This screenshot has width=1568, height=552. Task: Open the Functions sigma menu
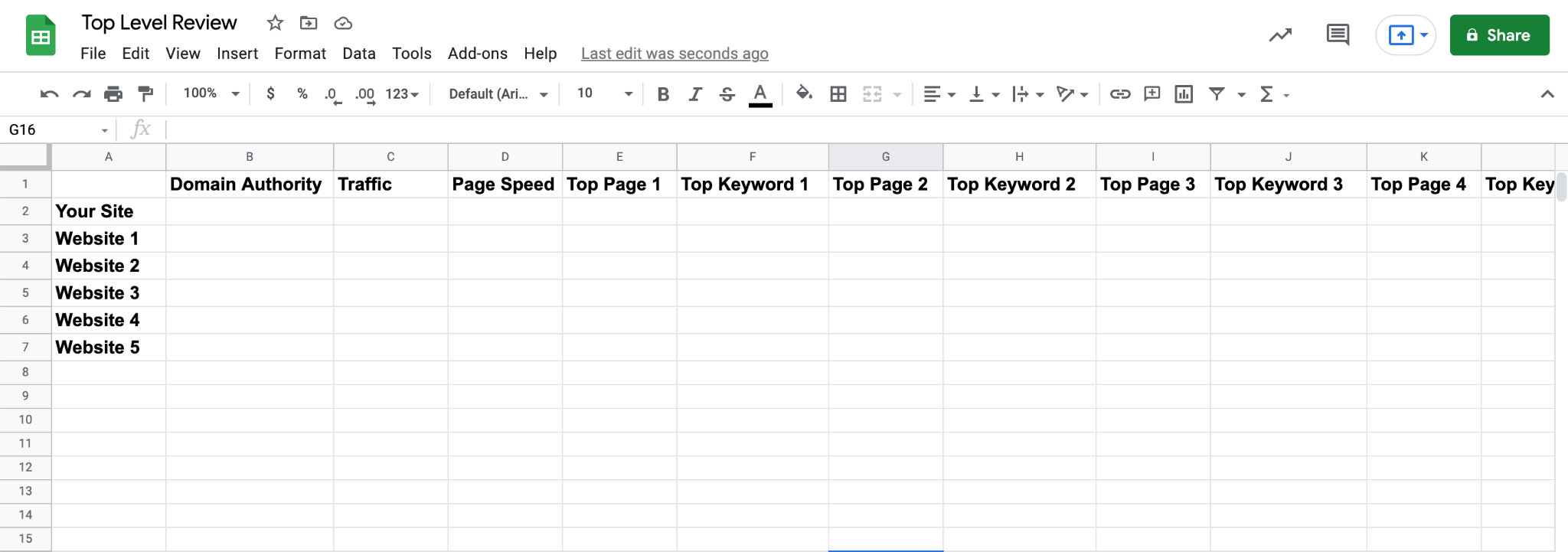1274,94
